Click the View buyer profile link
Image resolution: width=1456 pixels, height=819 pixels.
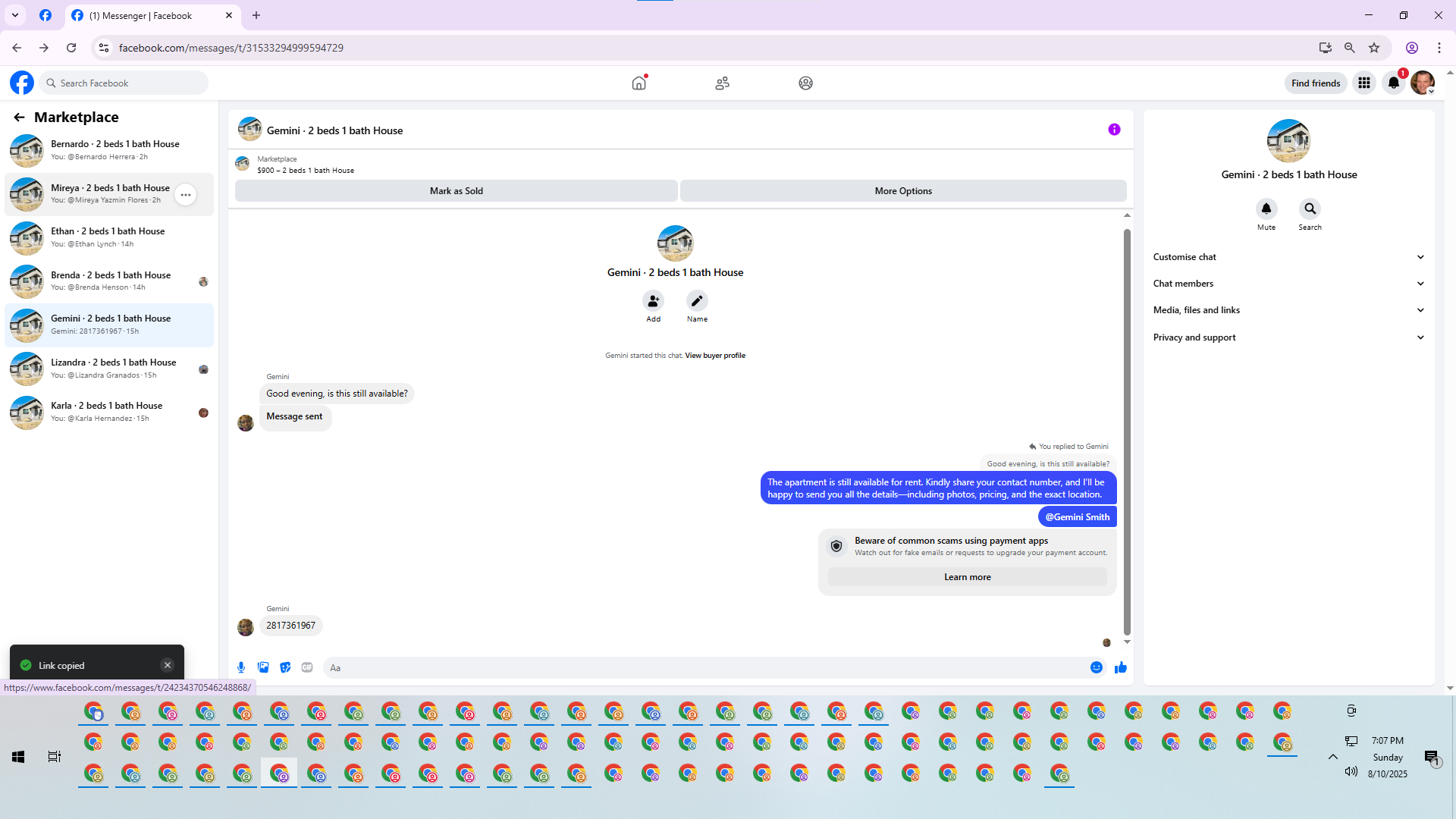(714, 356)
